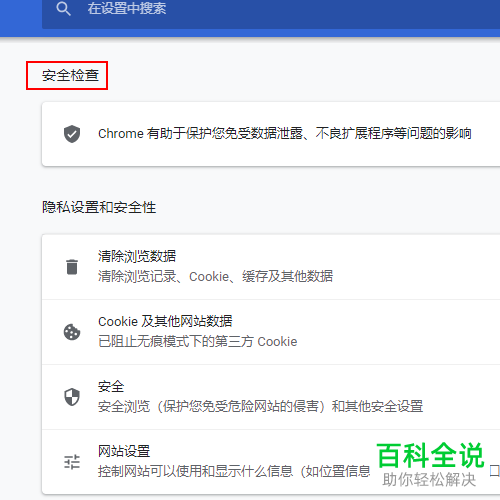Image resolution: width=500 pixels, height=500 pixels.
Task: Click the security shield icon beside 安全
Action: [72, 397]
